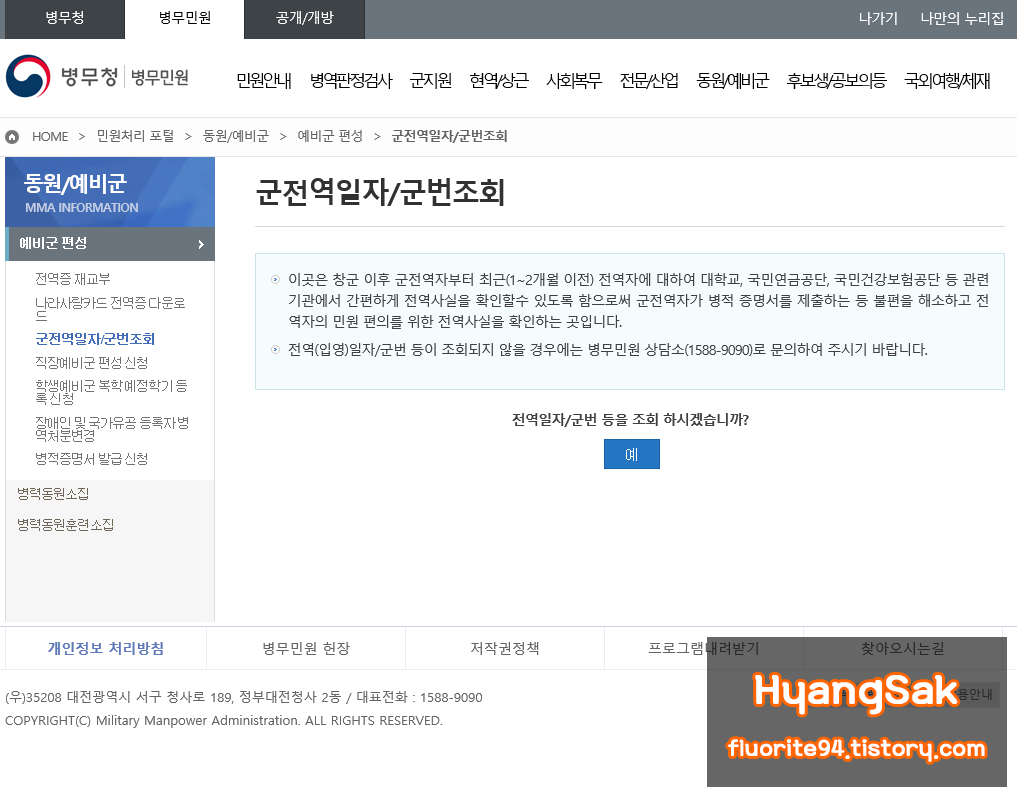Click the 동원/예비군 MMA INFORMATION banner
Screen dimensions: 1017x796
click(x=110, y=192)
